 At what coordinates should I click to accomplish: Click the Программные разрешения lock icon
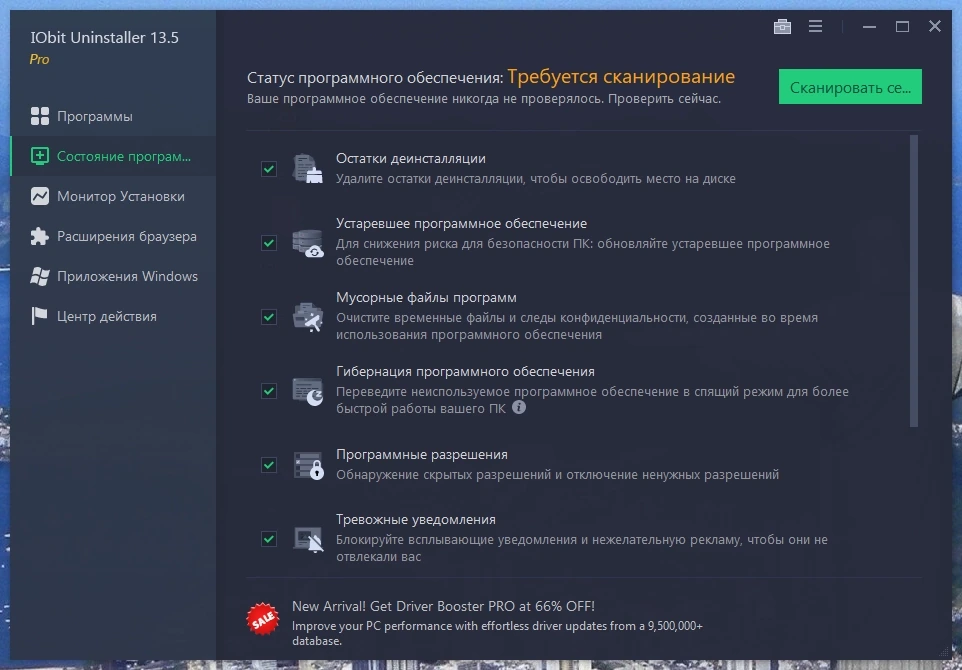coord(308,465)
